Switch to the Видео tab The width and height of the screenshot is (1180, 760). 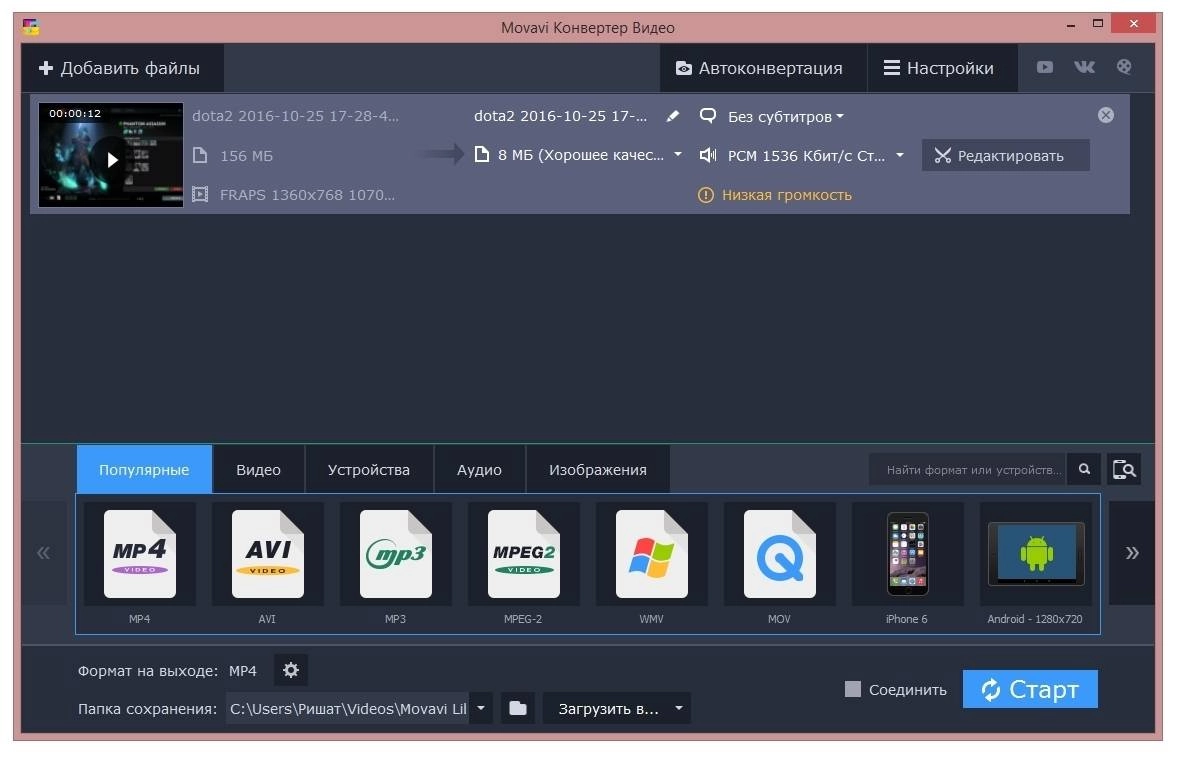click(258, 470)
